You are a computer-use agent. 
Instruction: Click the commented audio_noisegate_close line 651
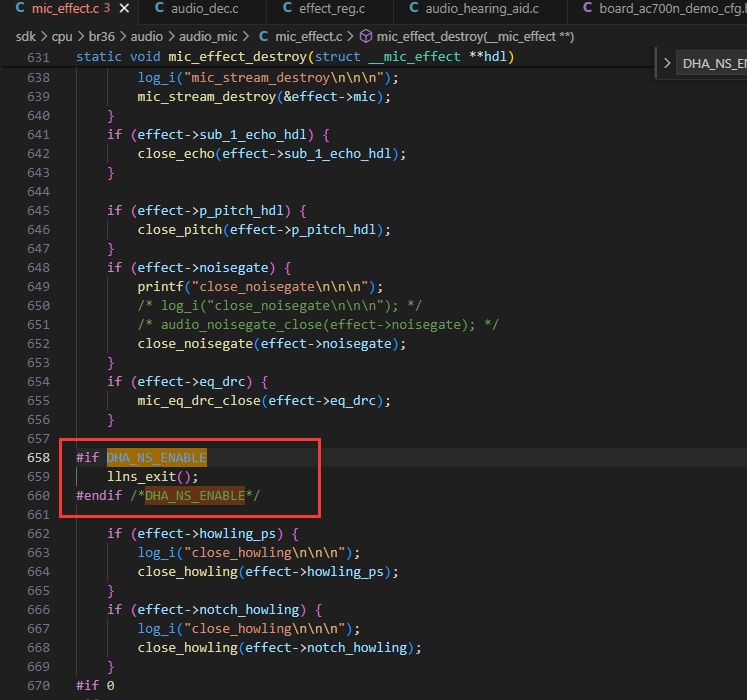point(318,325)
